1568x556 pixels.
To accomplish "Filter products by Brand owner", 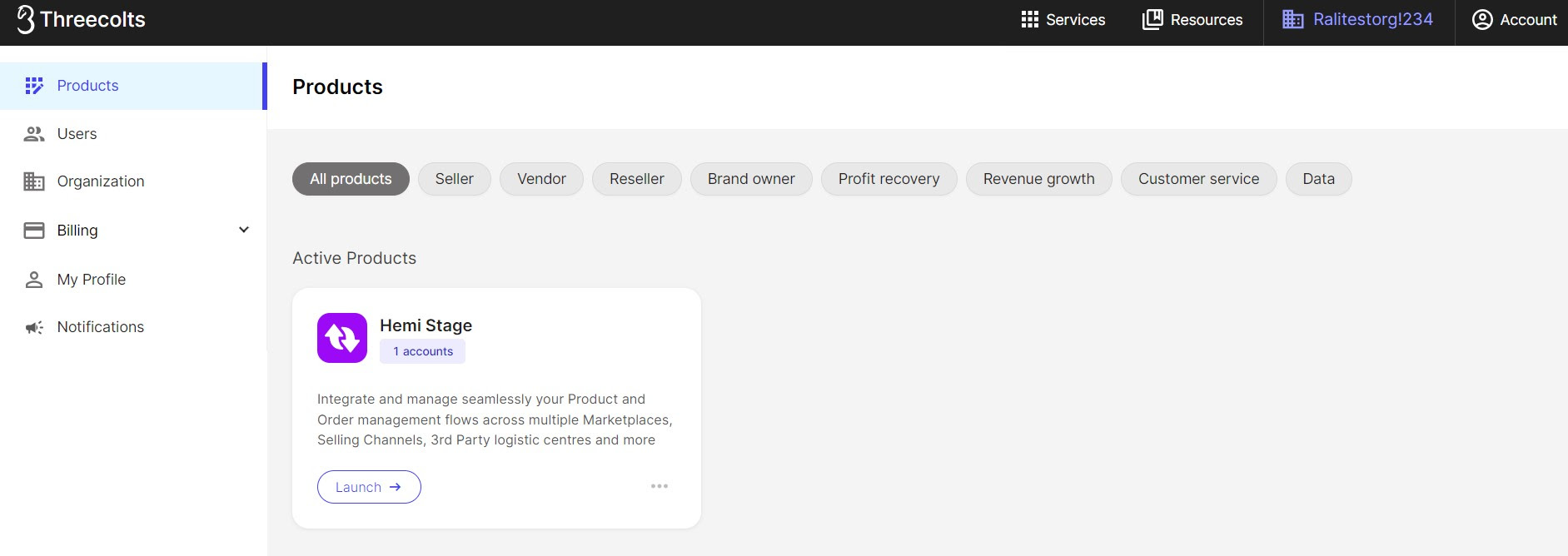I will coord(751,179).
